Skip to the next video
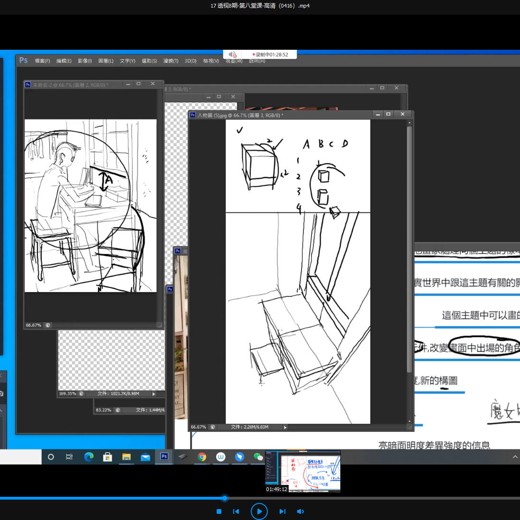 (x=282, y=511)
